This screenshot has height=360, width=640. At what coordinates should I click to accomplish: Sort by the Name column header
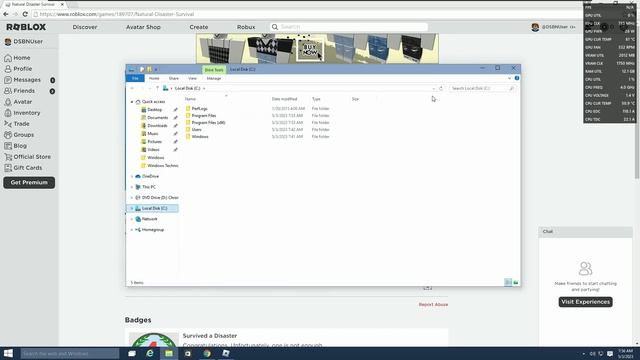click(190, 99)
